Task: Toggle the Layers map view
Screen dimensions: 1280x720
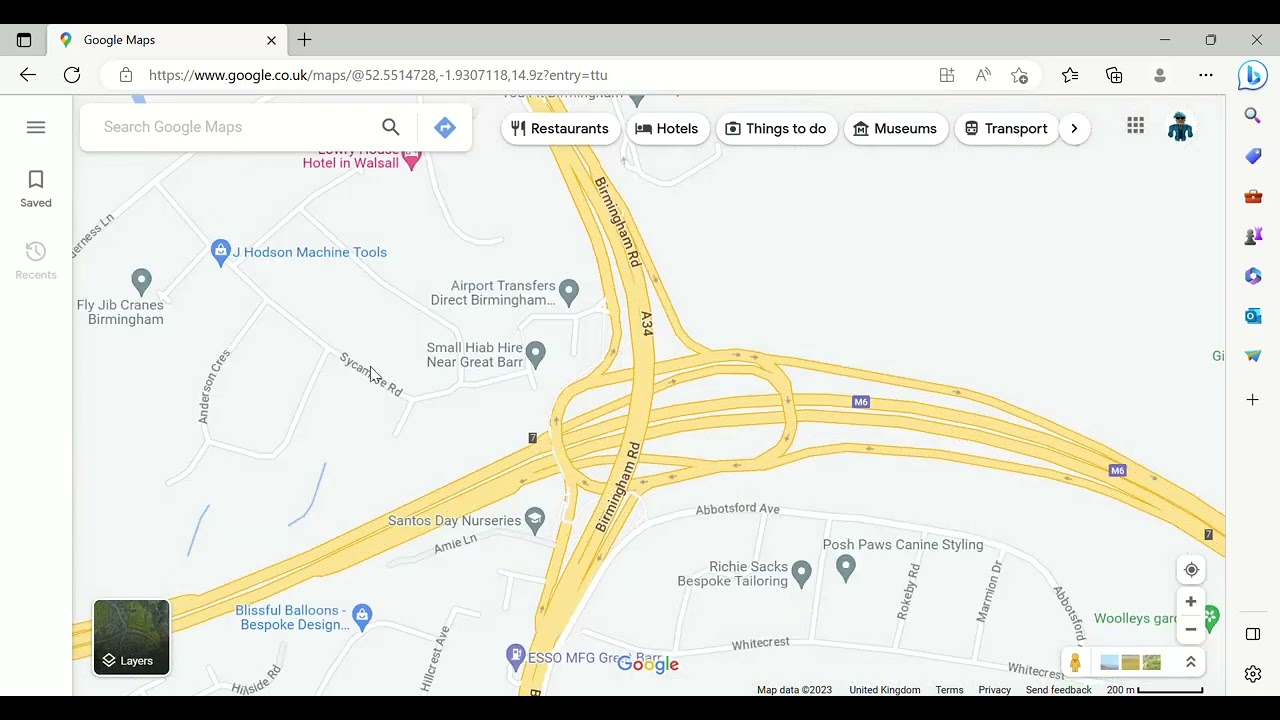Action: click(132, 637)
